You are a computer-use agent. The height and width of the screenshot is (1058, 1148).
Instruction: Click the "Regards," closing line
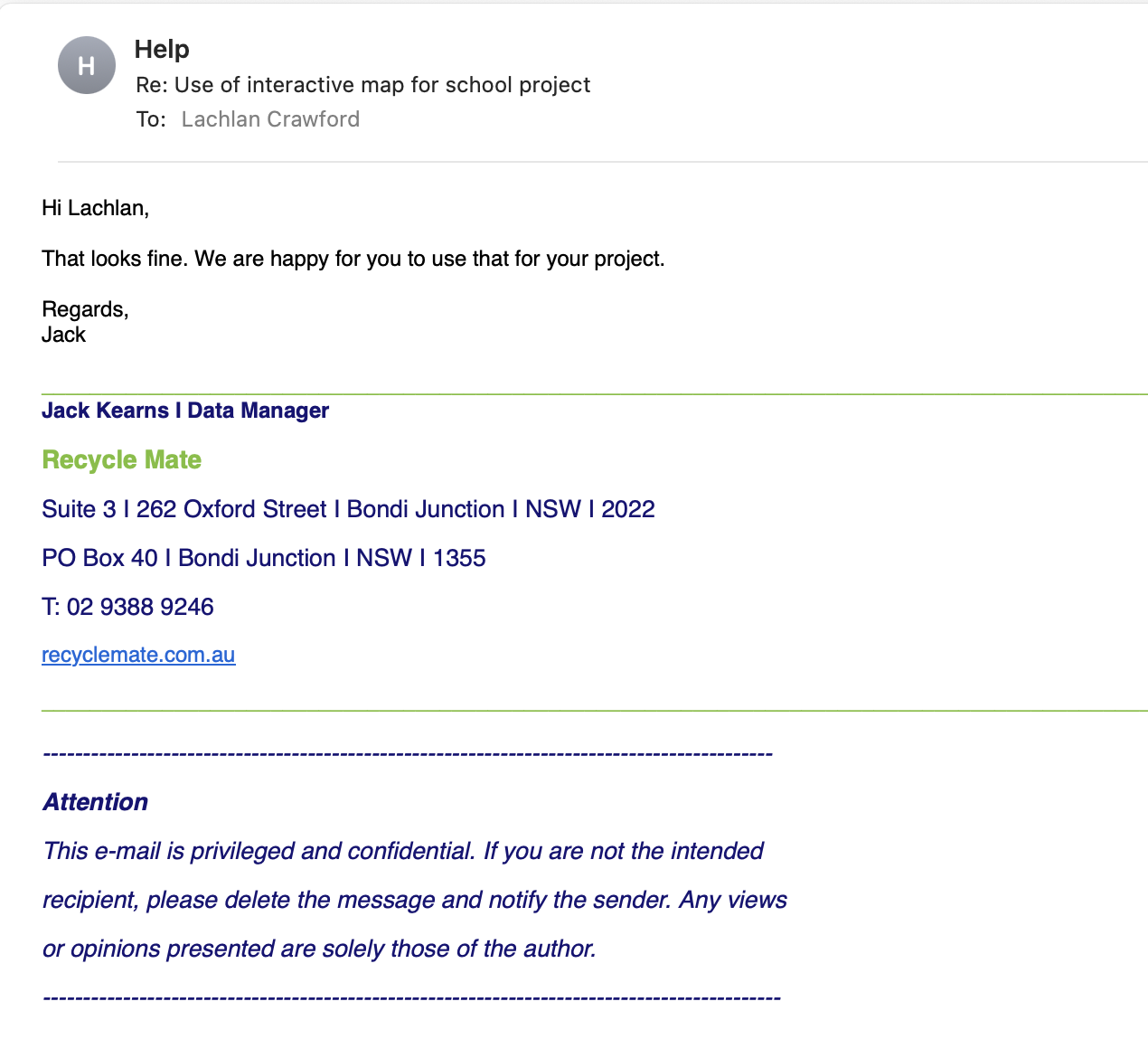[x=85, y=309]
